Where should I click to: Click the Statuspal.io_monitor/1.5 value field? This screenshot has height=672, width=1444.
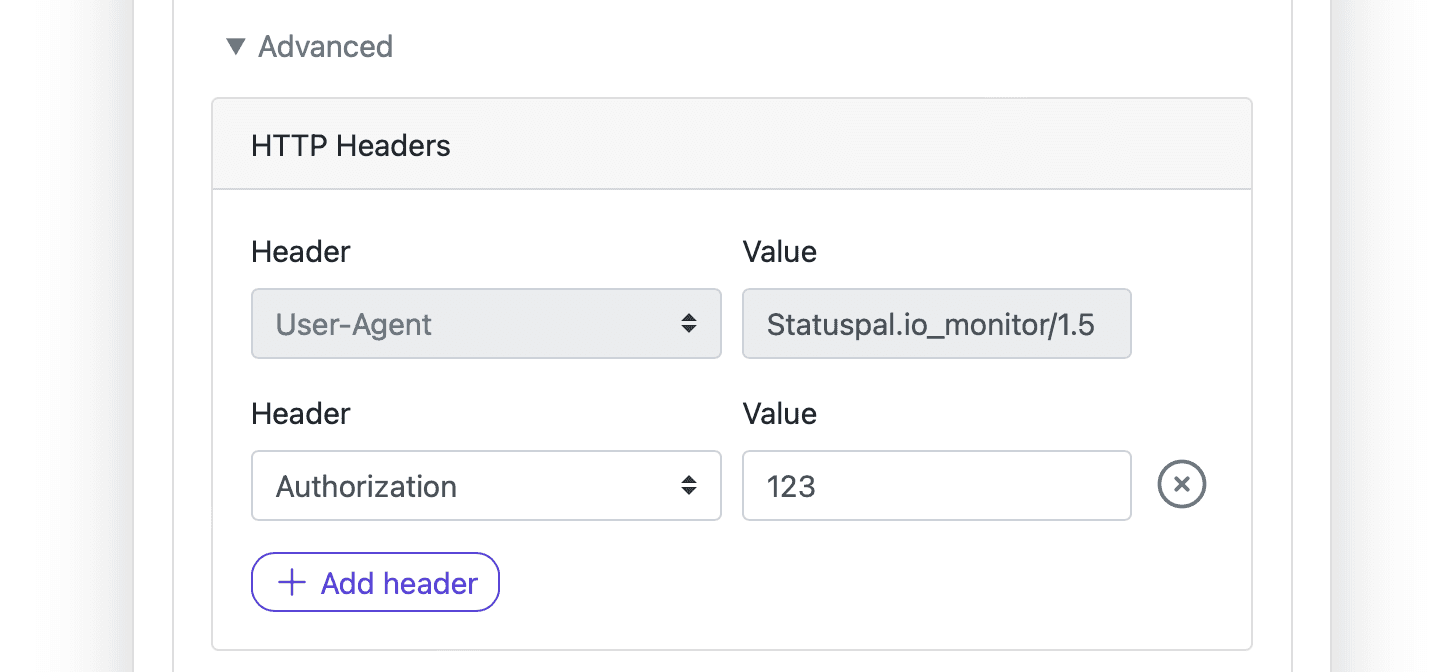point(936,323)
